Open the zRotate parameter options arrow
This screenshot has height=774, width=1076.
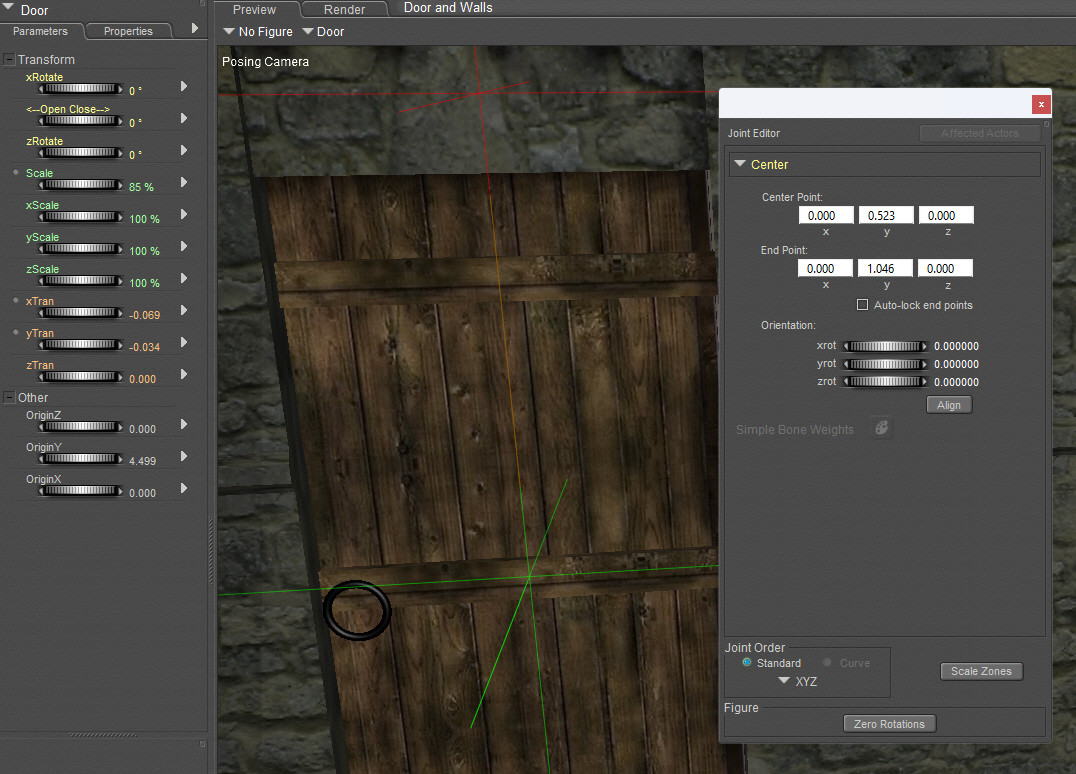[x=184, y=150]
